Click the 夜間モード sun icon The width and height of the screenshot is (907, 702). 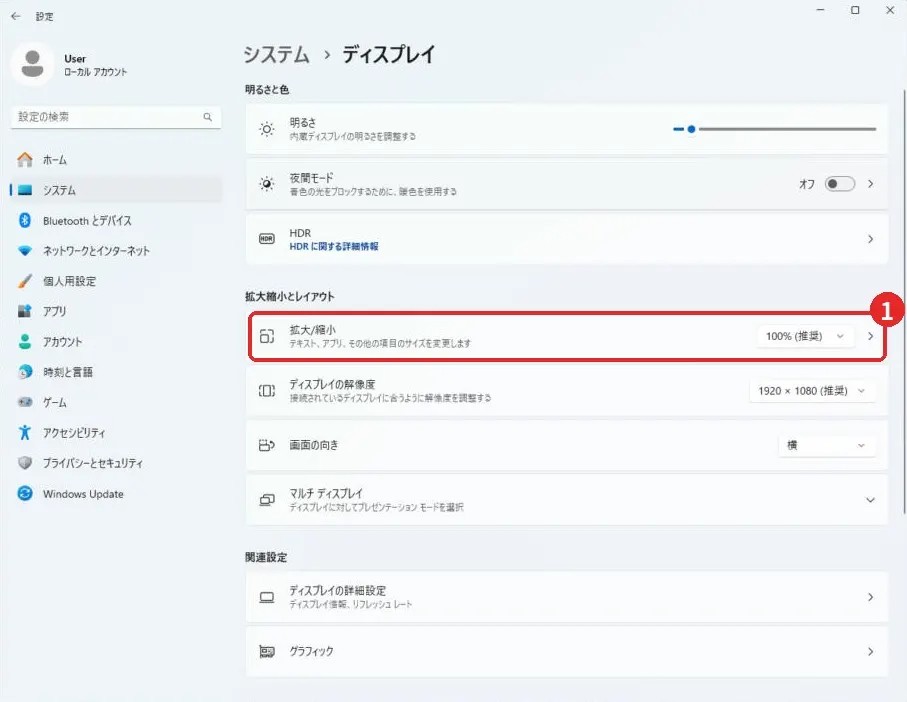[267, 184]
